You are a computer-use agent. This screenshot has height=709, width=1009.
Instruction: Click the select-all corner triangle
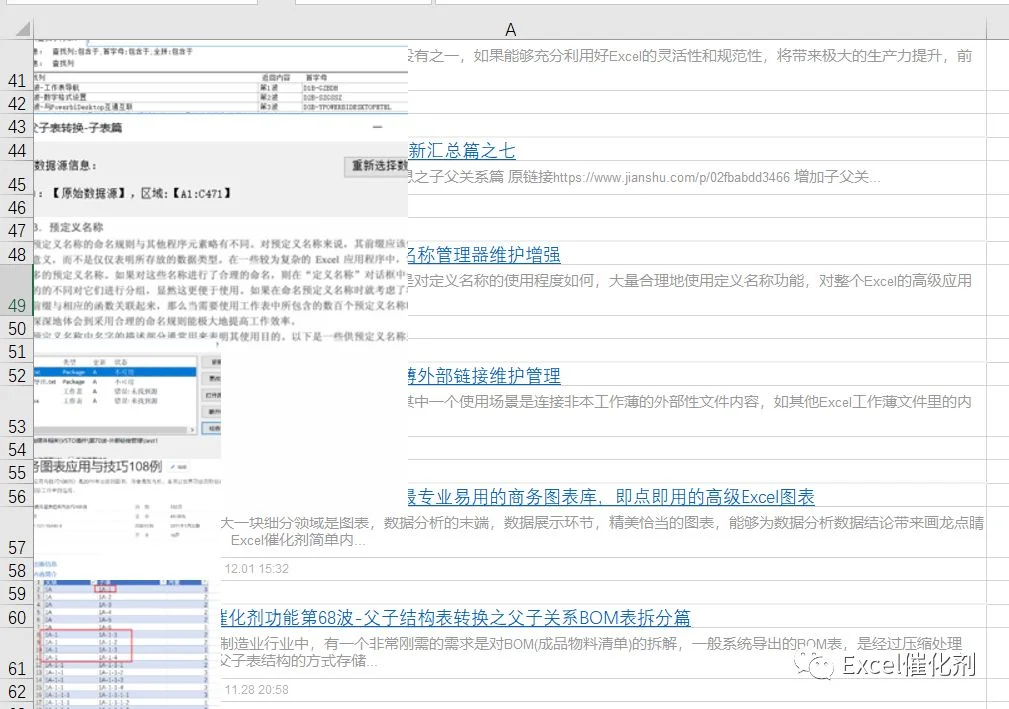tap(23, 29)
